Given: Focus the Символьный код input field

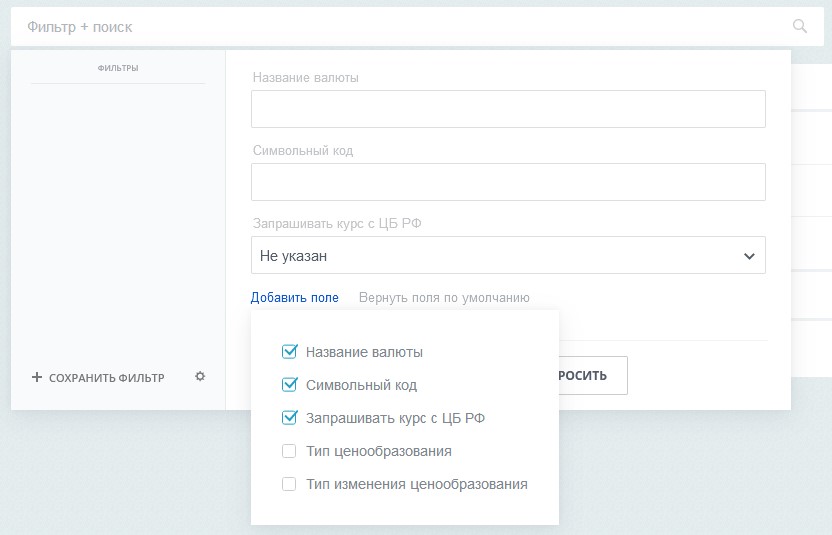Looking at the screenshot, I should tap(508, 182).
